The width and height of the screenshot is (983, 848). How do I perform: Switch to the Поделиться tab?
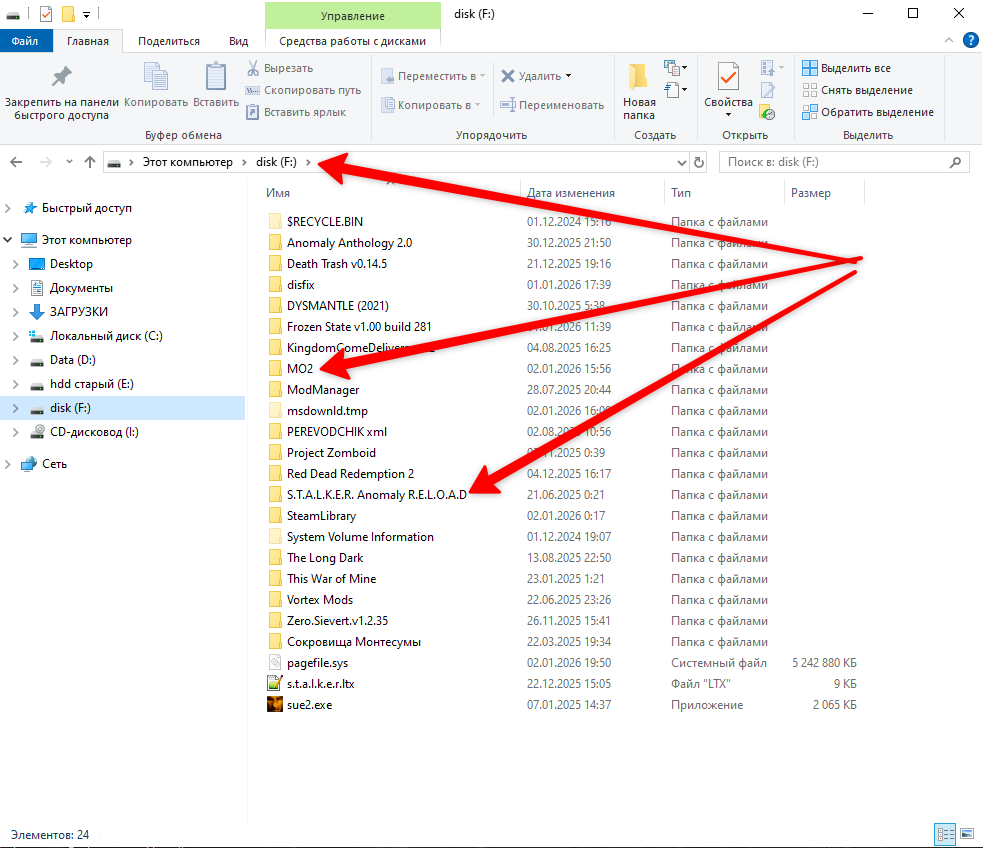coord(169,41)
